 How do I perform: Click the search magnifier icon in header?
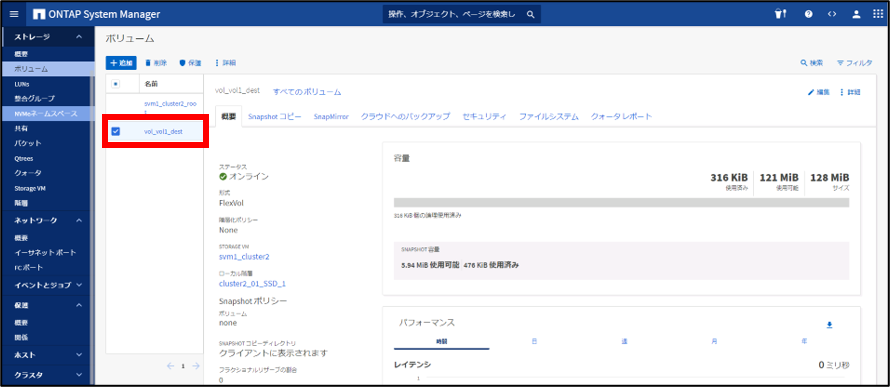(x=530, y=14)
